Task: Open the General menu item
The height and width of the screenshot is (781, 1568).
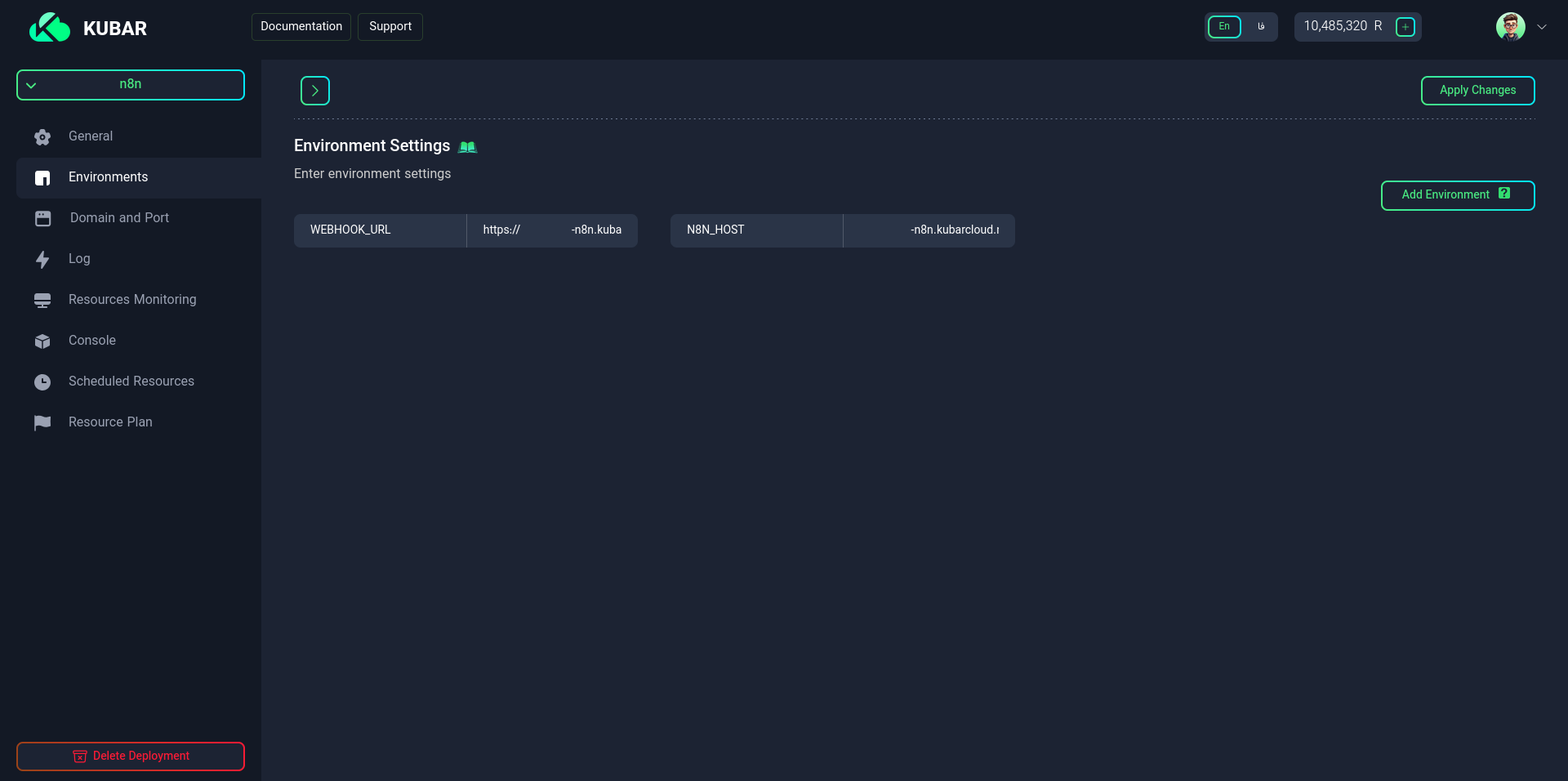Action: 139,136
